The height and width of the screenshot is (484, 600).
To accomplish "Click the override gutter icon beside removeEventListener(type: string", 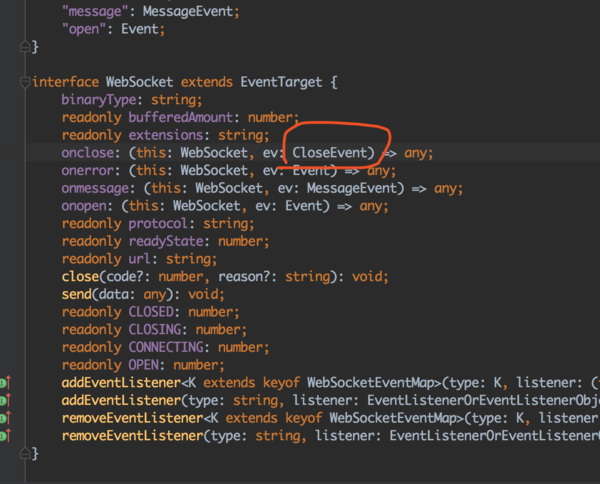I will point(5,435).
